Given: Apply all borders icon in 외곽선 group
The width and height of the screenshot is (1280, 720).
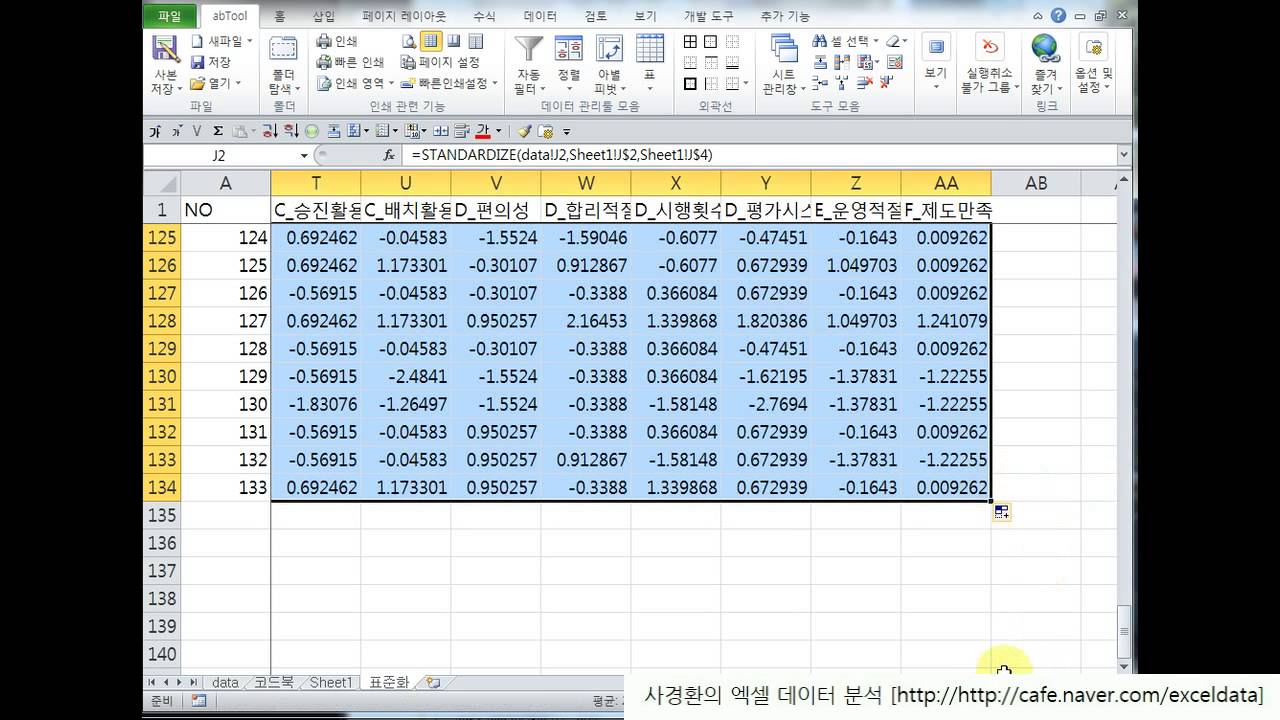Looking at the screenshot, I should coord(690,41).
